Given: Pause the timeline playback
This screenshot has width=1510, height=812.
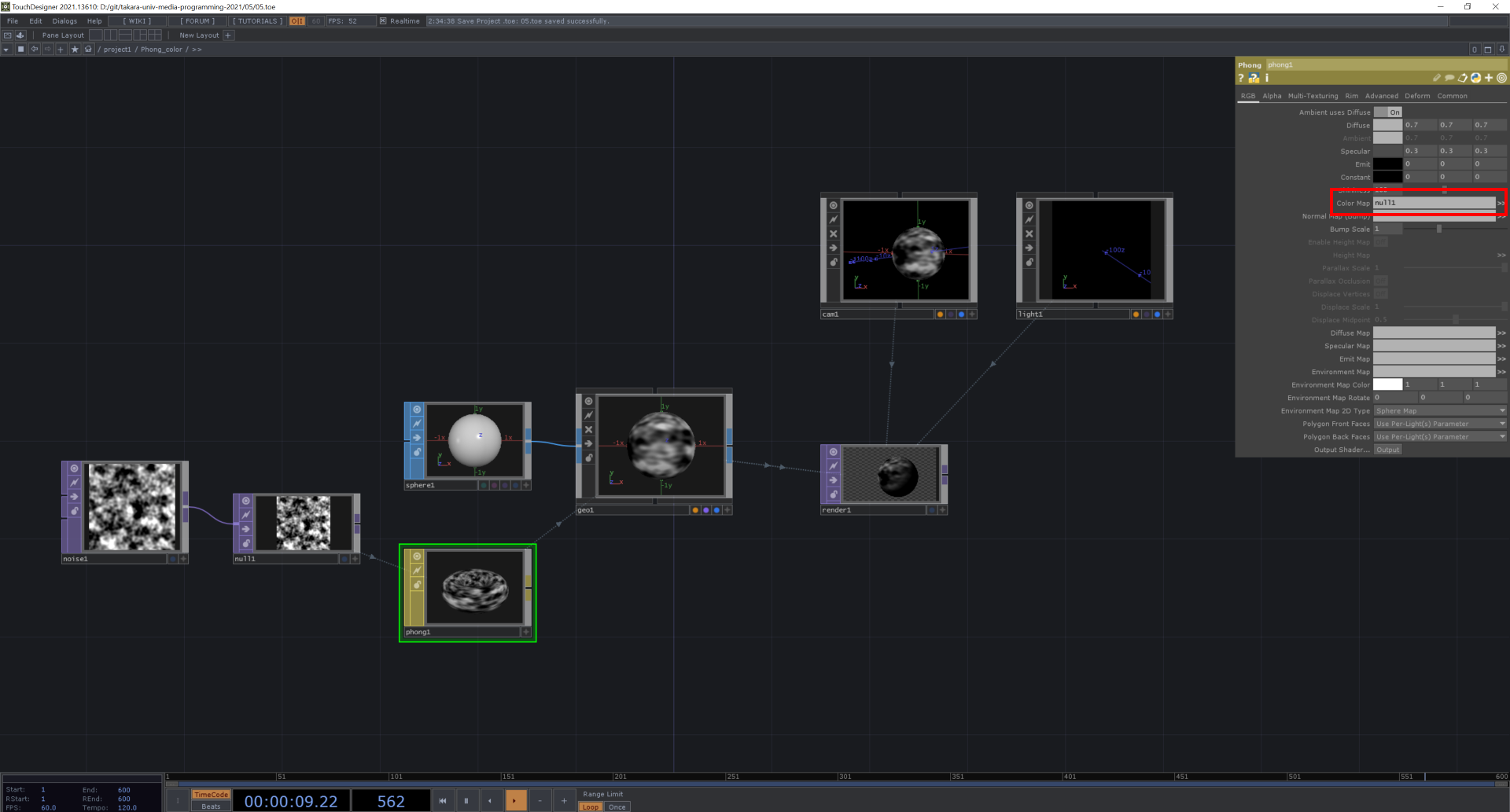Looking at the screenshot, I should (x=466, y=801).
